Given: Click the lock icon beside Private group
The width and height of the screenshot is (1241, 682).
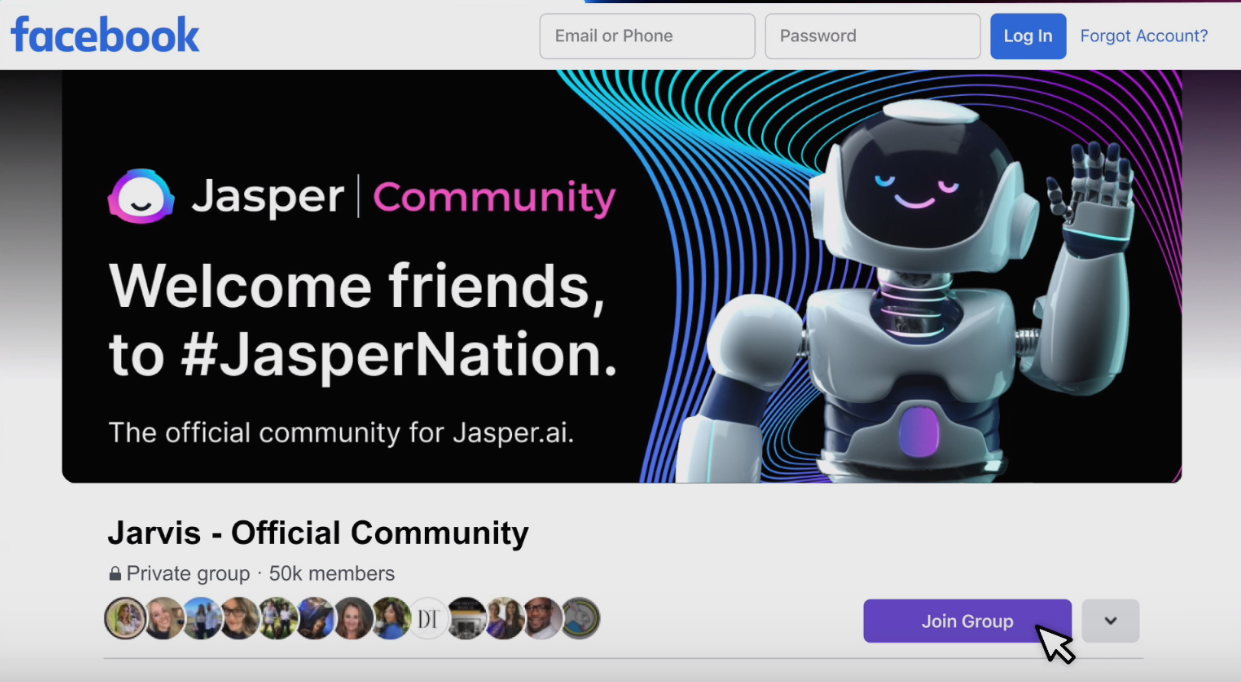Looking at the screenshot, I should [x=115, y=574].
